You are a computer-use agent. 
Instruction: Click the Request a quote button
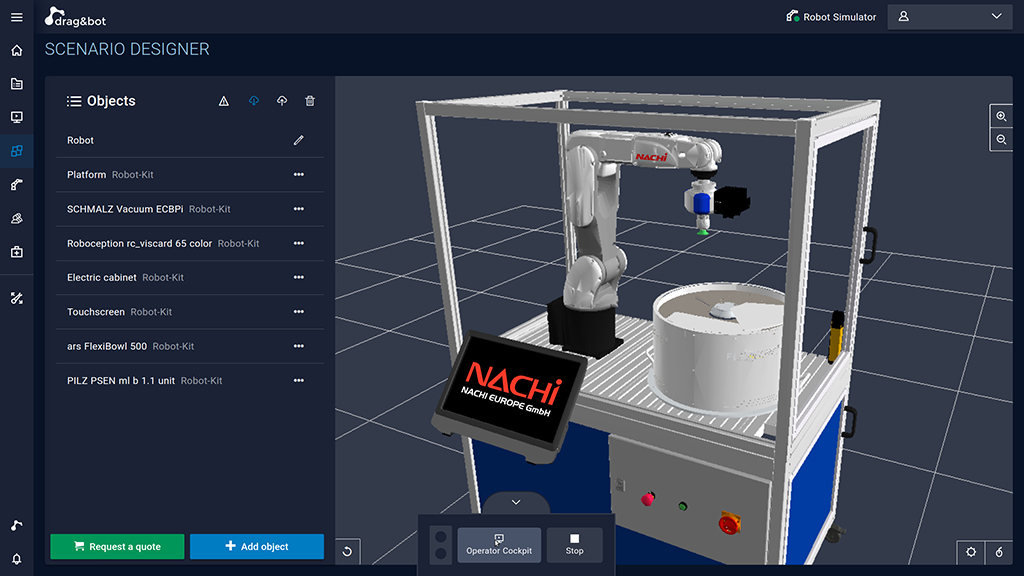(x=118, y=547)
